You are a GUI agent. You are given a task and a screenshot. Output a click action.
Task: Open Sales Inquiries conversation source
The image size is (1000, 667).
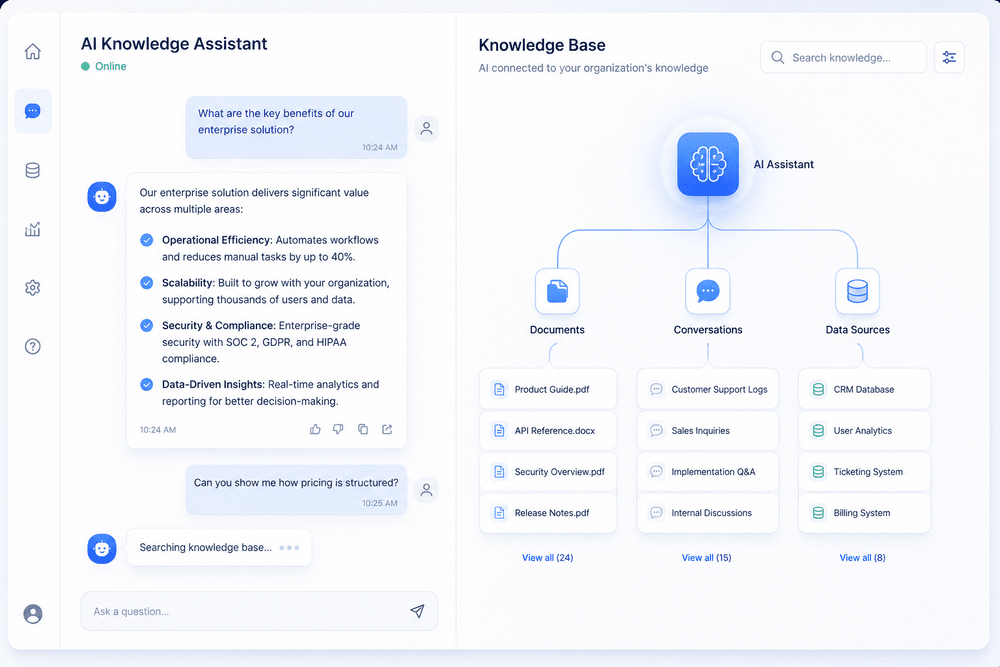pos(708,430)
